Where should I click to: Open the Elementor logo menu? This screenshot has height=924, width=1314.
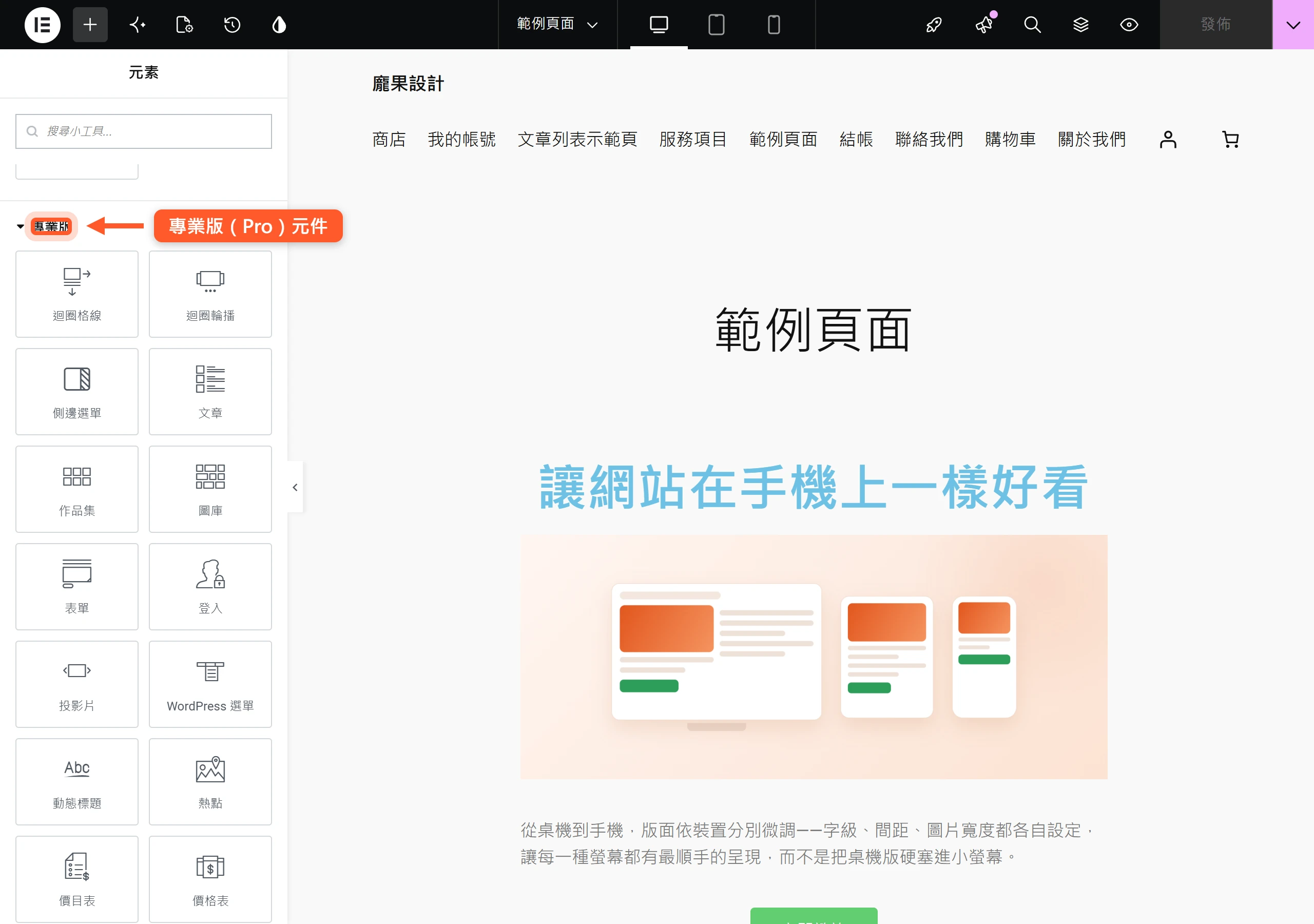tap(43, 25)
